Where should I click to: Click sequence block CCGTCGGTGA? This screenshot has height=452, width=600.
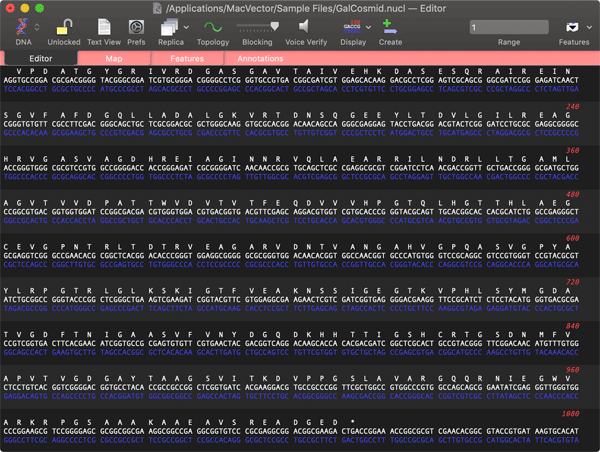[x=26, y=343]
